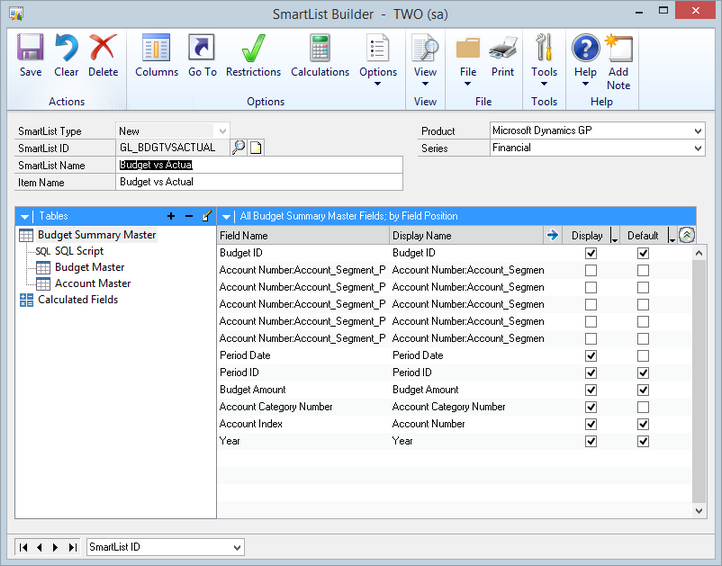Go to first record navigation button

point(23,547)
